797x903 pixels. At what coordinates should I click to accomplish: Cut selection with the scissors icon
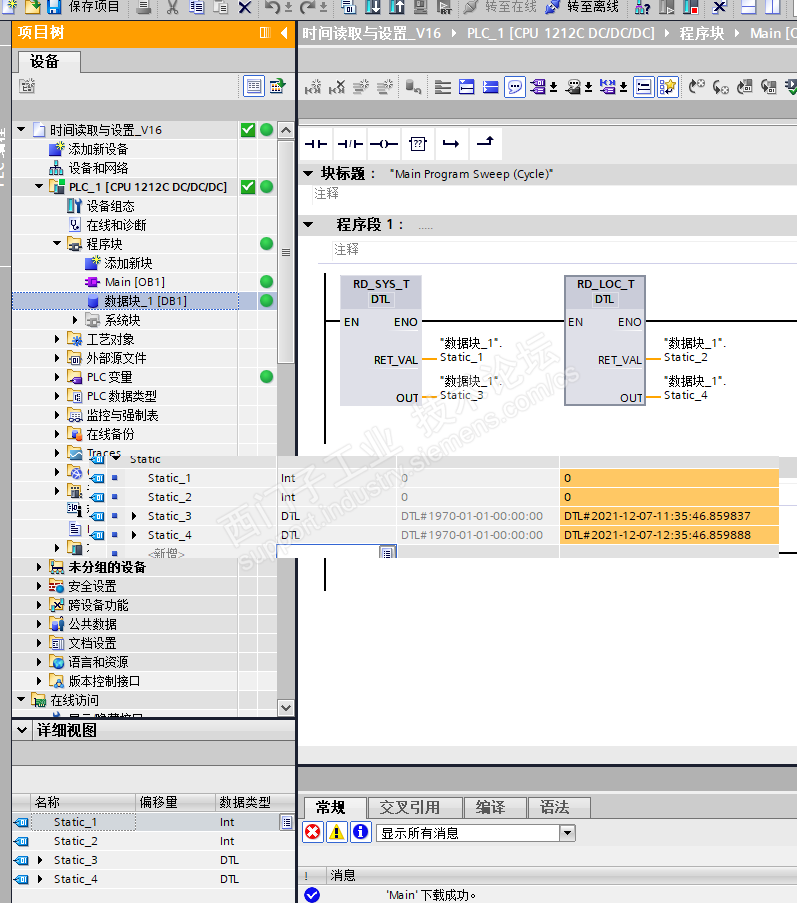tap(172, 6)
